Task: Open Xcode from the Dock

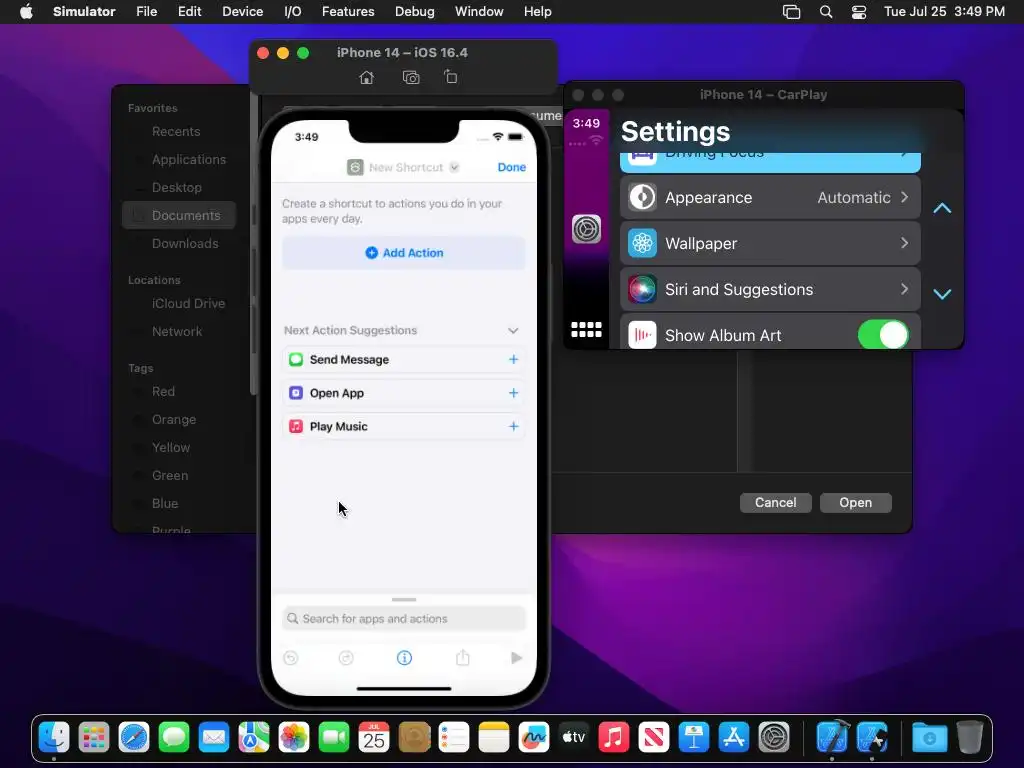Action: pyautogui.click(x=833, y=738)
